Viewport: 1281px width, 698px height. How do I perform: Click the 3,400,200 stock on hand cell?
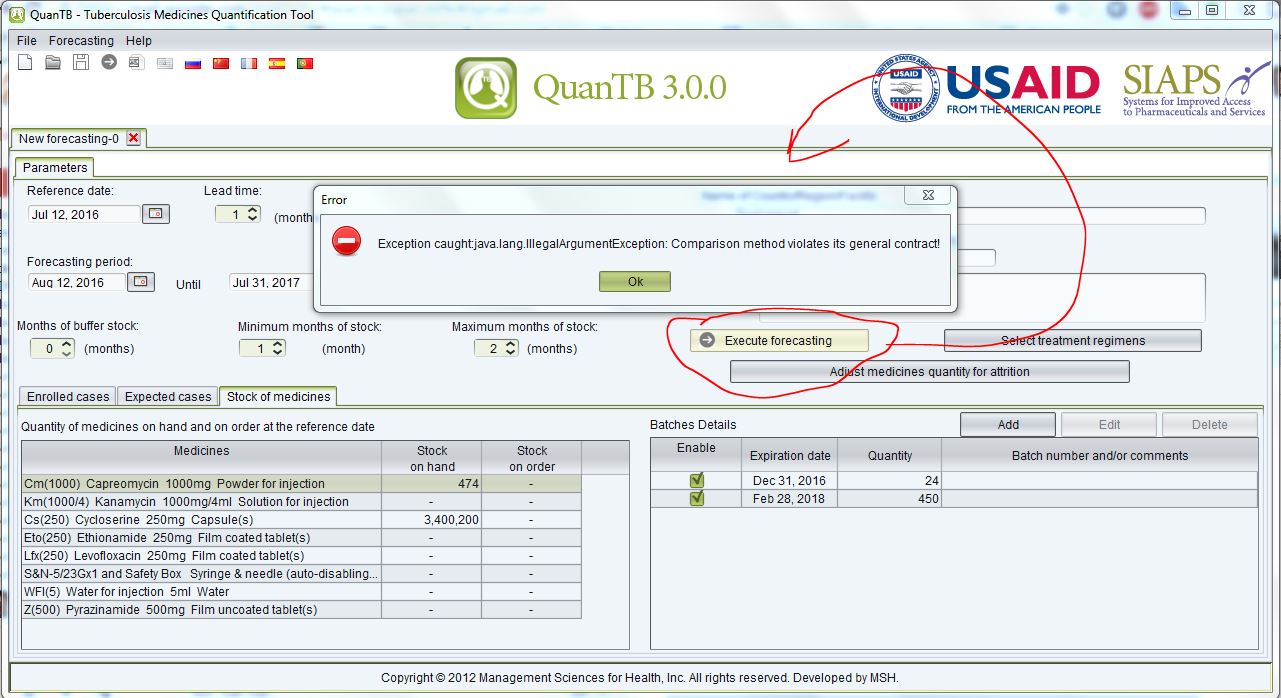point(431,520)
